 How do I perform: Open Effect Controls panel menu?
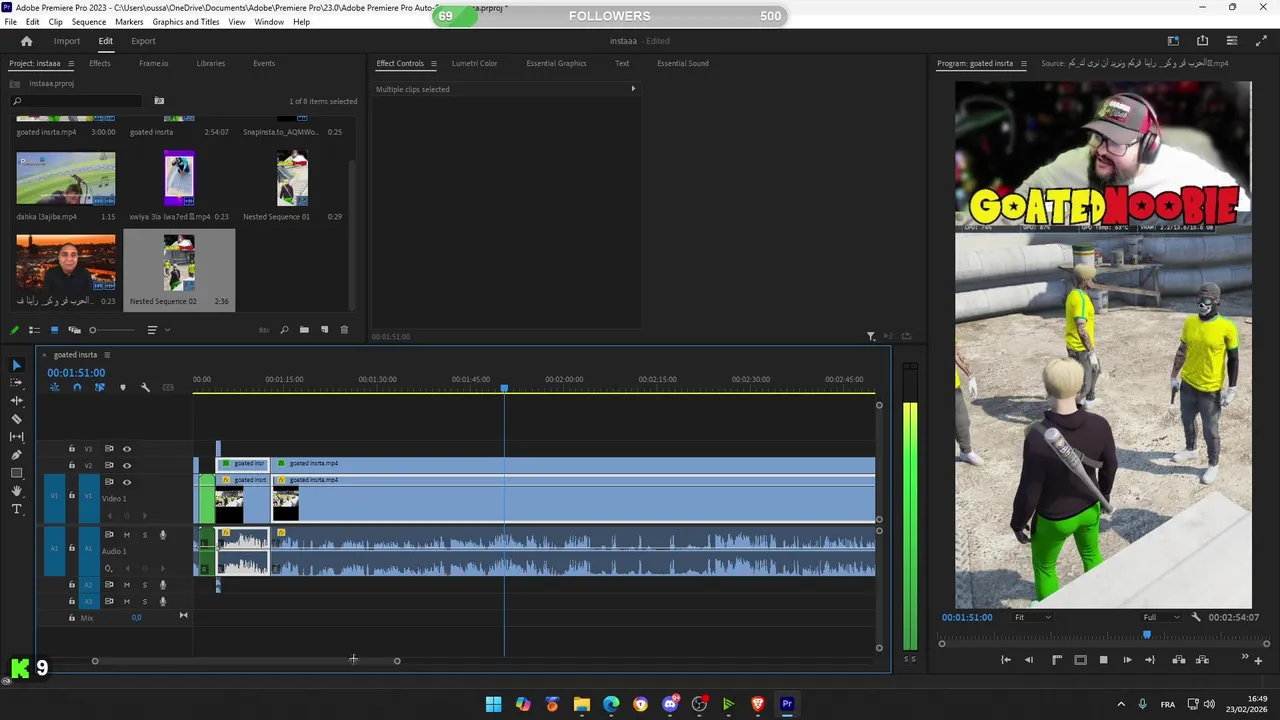[x=433, y=64]
